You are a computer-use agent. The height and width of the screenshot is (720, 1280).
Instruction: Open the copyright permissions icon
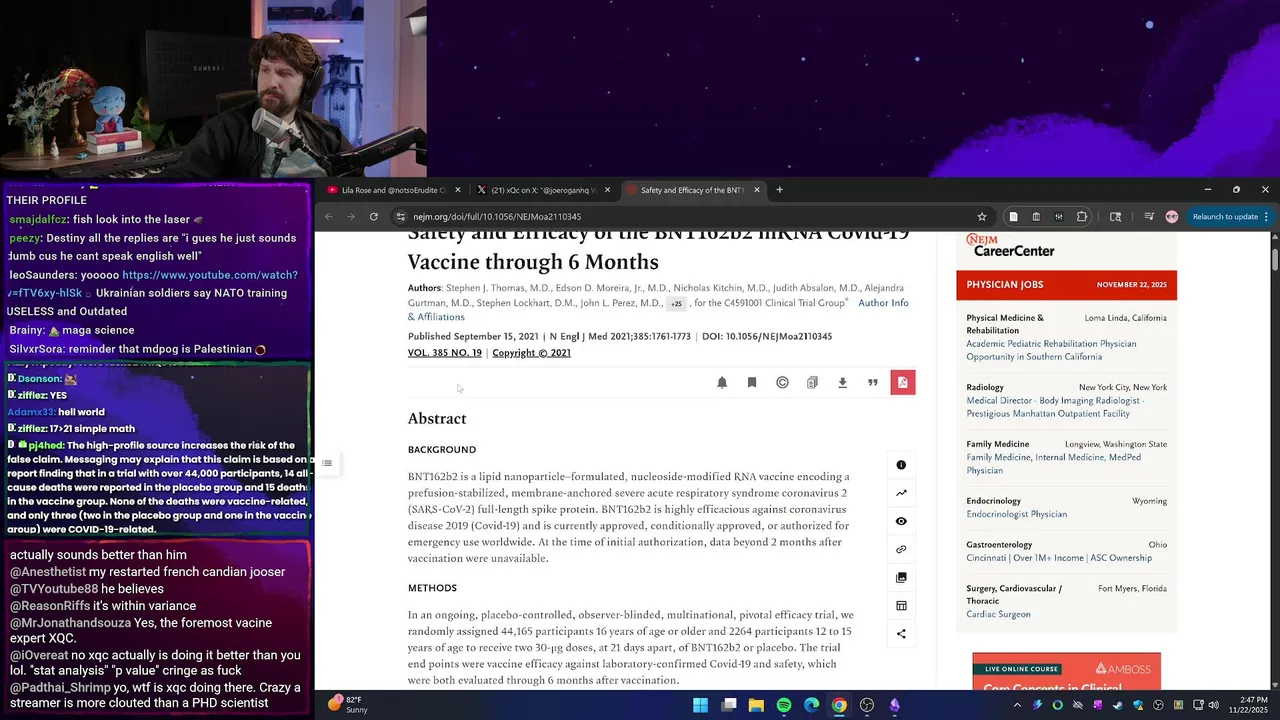click(782, 382)
